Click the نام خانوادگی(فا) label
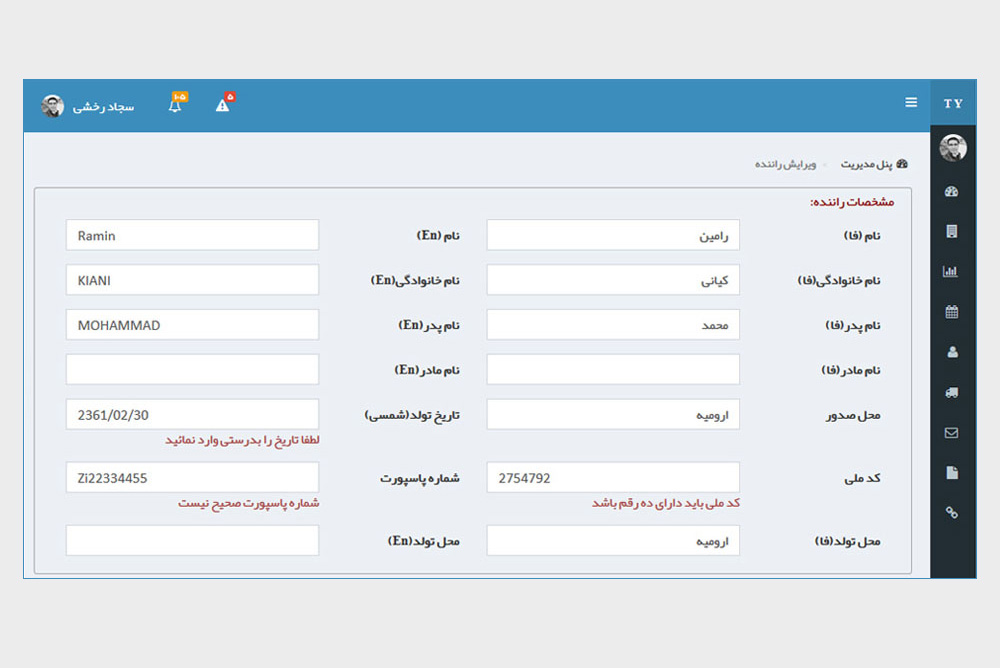This screenshot has height=668, width=1000. tap(839, 281)
